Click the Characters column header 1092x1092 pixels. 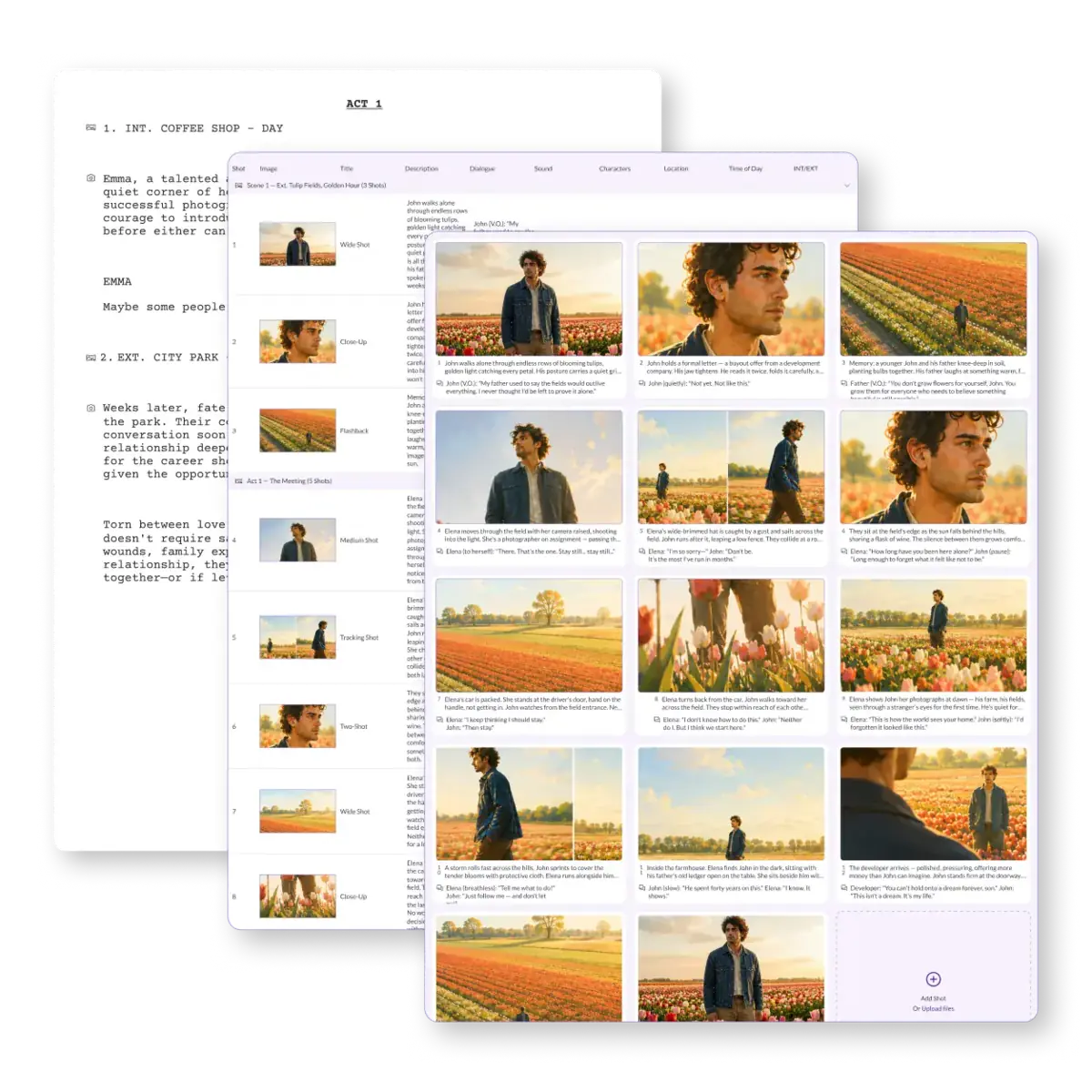[615, 168]
